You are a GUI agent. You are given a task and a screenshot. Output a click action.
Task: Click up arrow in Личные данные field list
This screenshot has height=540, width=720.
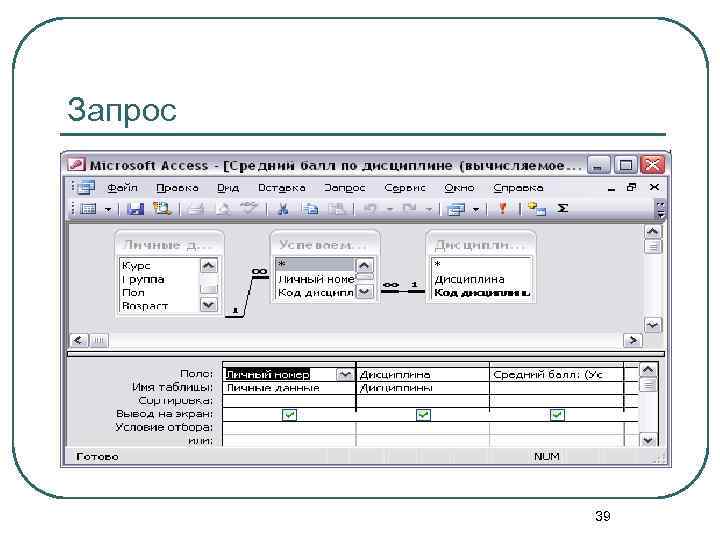208,265
